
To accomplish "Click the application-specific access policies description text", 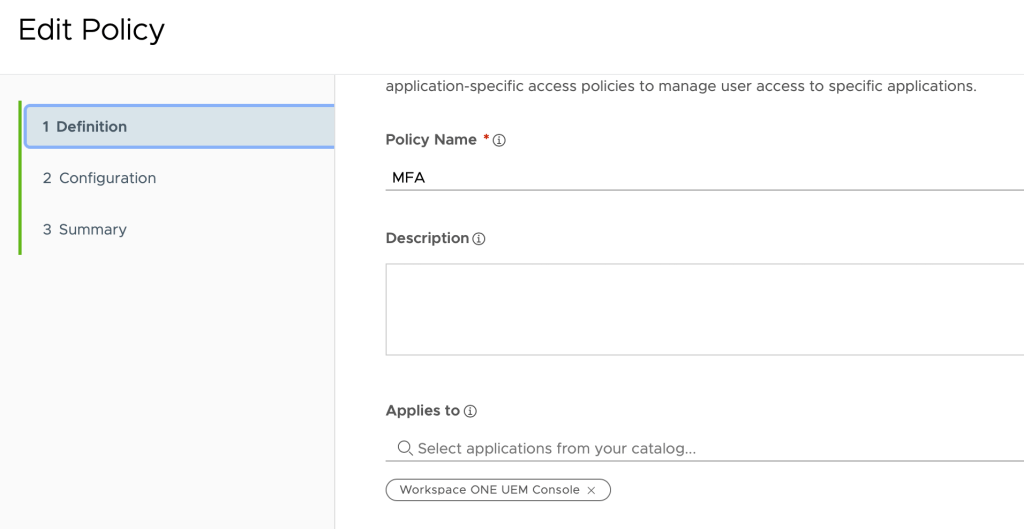I will pos(680,86).
